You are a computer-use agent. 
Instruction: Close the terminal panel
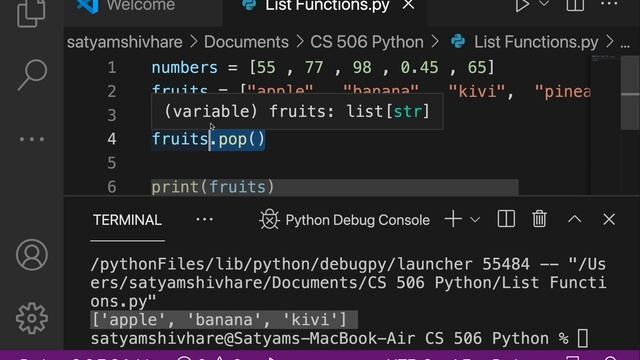click(609, 219)
